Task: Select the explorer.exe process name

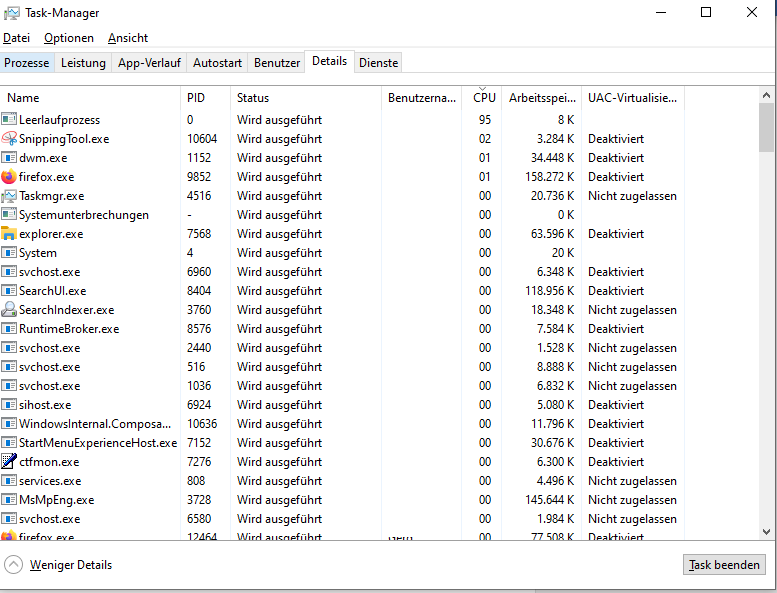Action: coord(51,234)
